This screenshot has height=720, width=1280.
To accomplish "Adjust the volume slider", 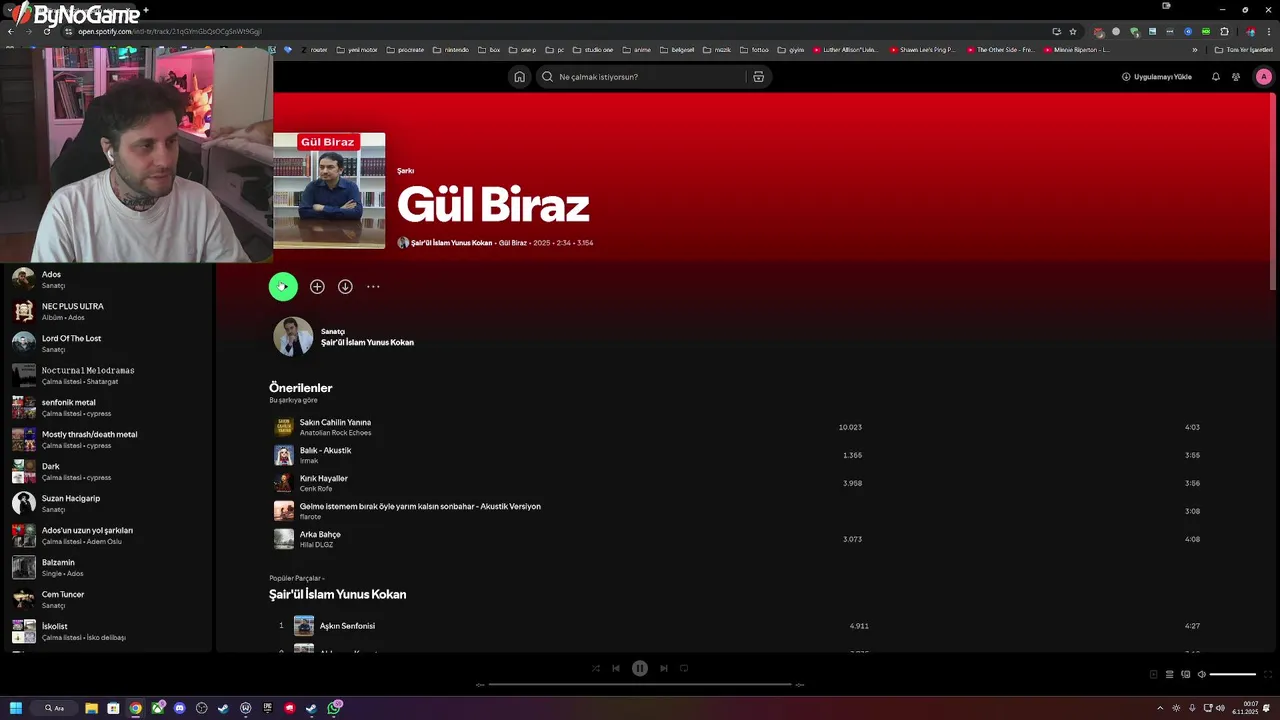I will (x=1233, y=674).
